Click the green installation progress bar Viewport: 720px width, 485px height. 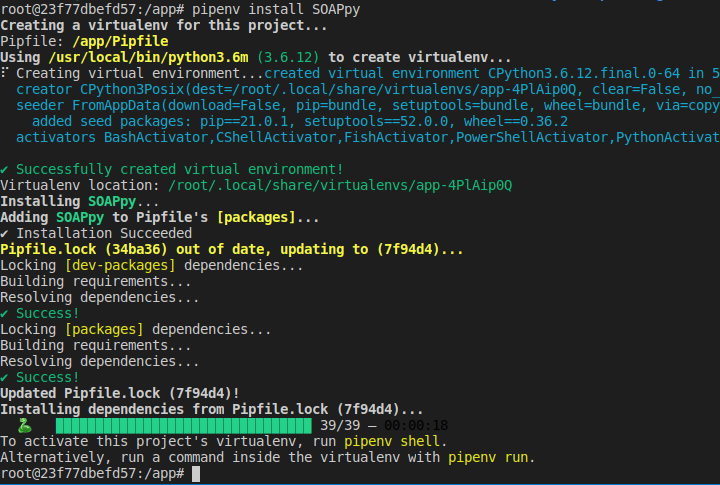point(184,425)
